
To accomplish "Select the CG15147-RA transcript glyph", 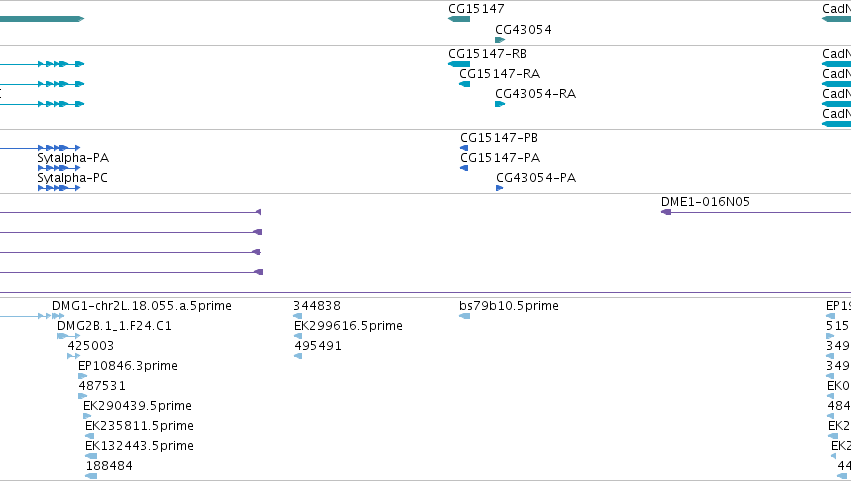I will [x=465, y=84].
